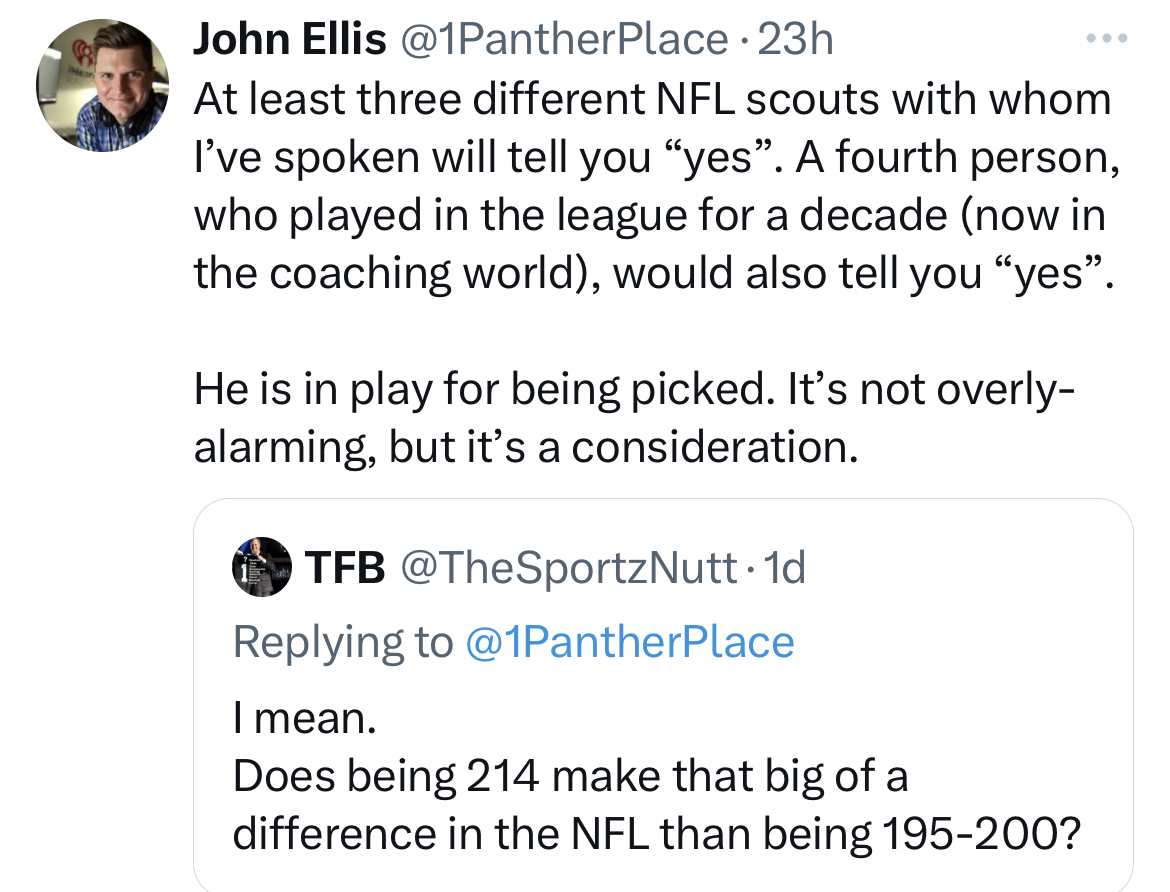Open the tweet's 23h timestamp
The height and width of the screenshot is (892, 1170).
click(x=795, y=40)
